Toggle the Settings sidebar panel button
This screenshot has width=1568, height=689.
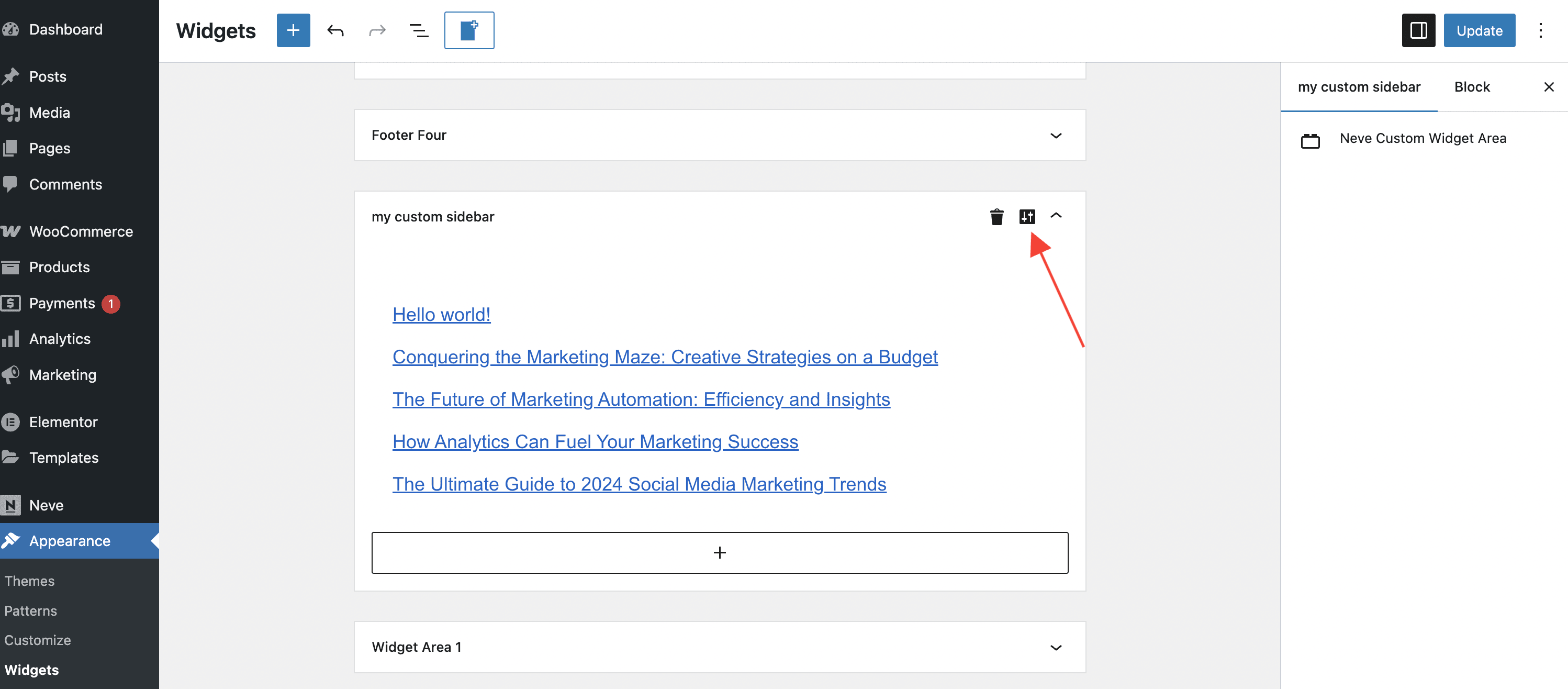coord(1418,30)
